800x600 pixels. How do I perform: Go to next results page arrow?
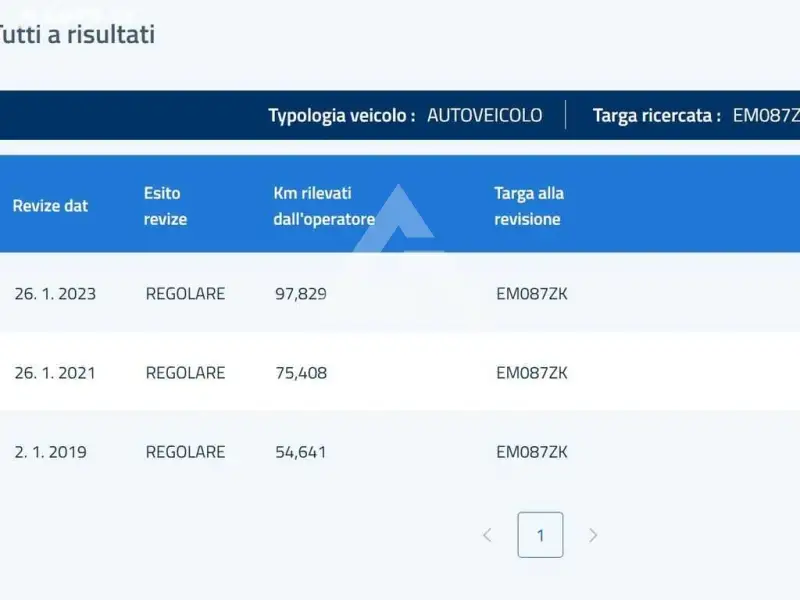click(593, 535)
